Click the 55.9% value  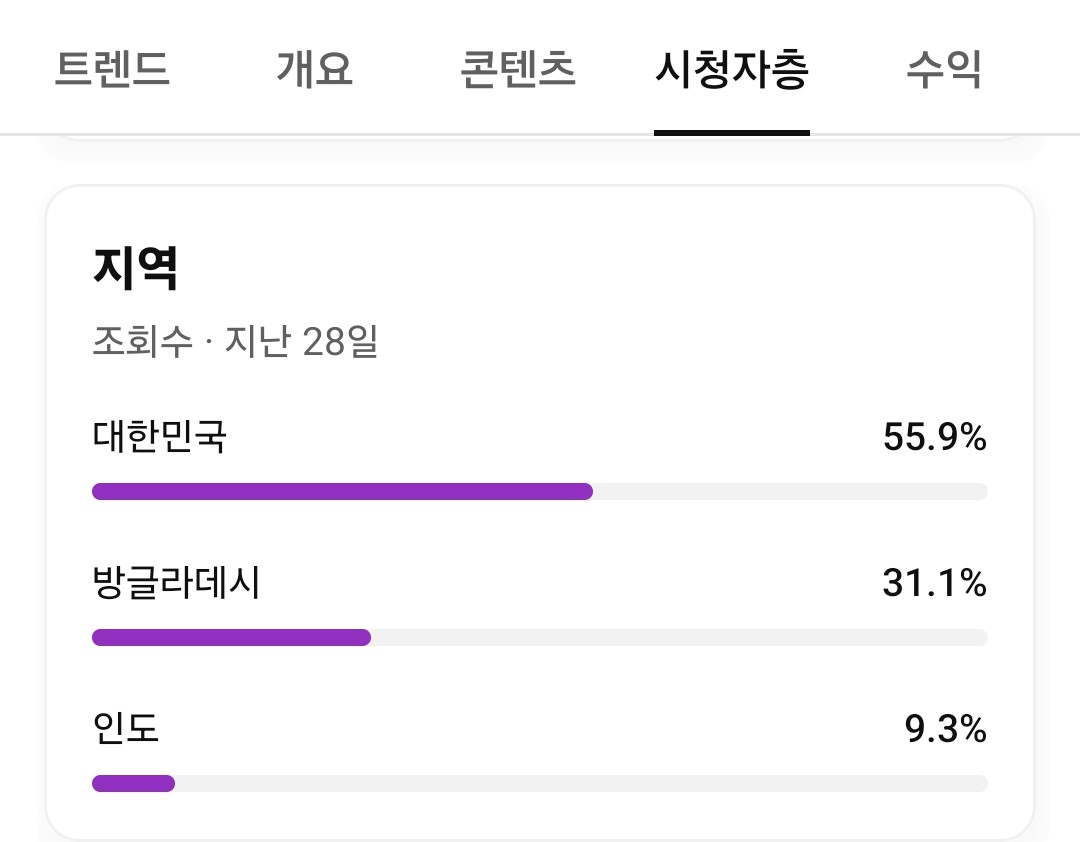(934, 437)
